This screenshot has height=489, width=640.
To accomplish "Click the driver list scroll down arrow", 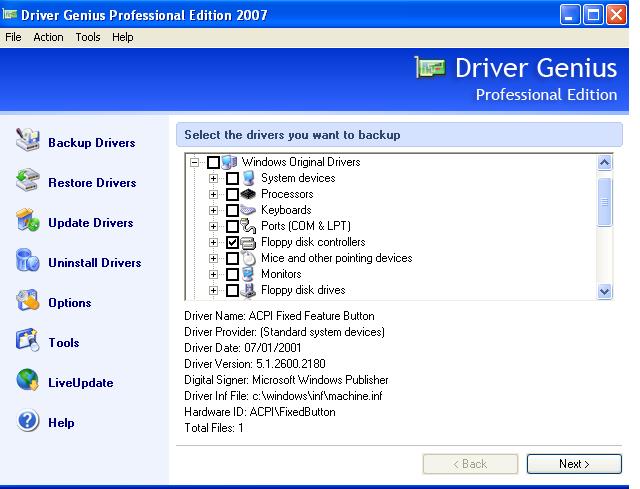I will pyautogui.click(x=604, y=291).
